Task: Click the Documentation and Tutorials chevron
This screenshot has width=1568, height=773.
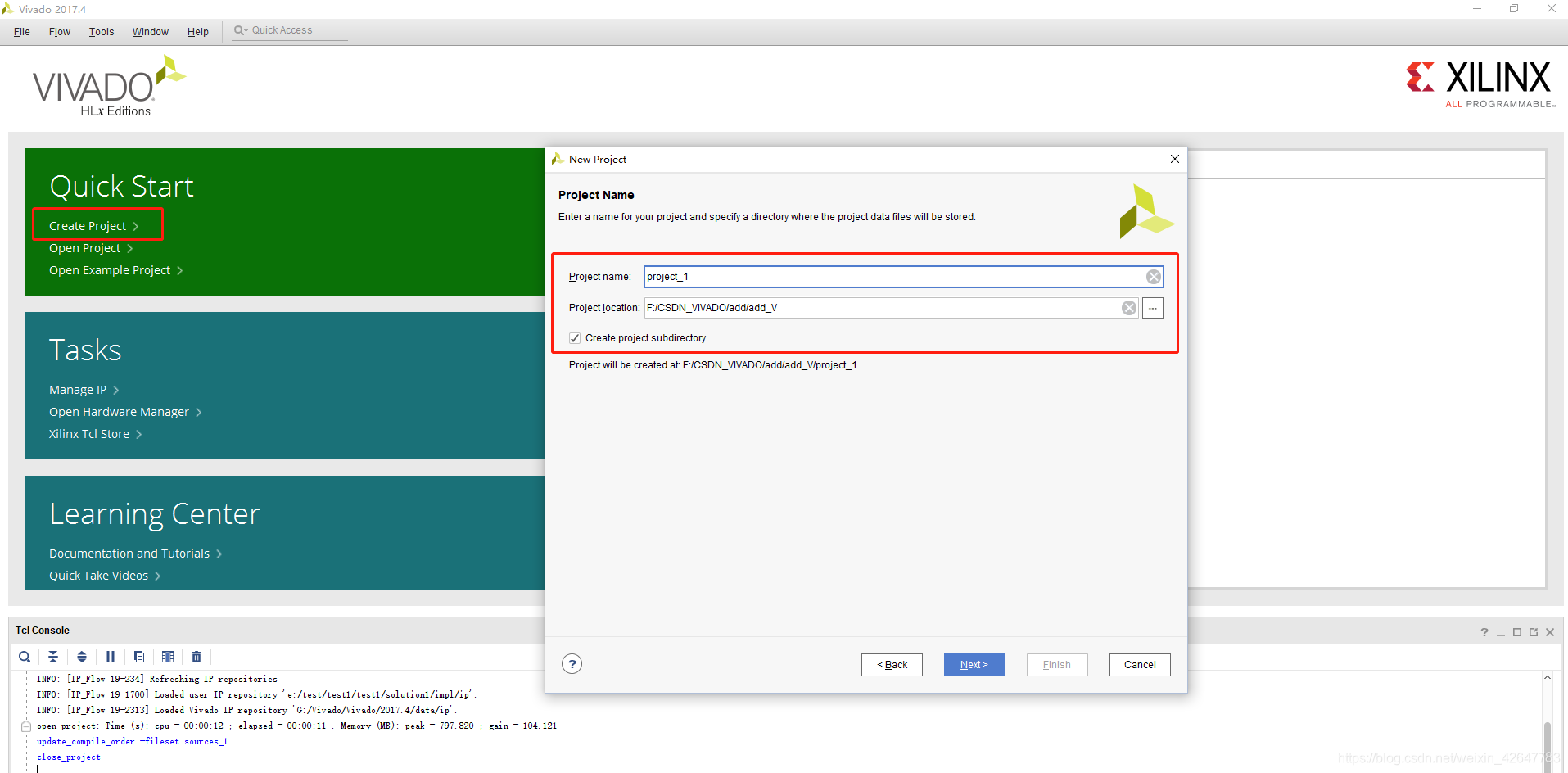Action: [x=219, y=554]
